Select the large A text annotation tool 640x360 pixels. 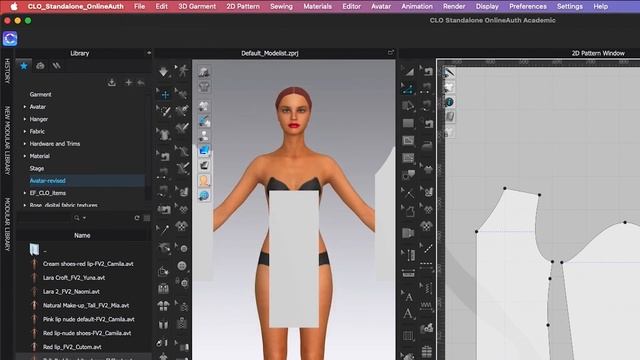pos(408,314)
